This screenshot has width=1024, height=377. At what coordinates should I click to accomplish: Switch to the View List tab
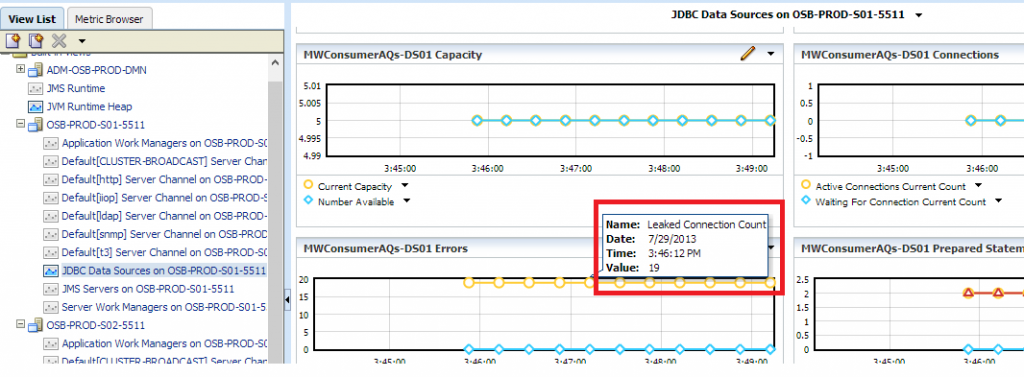pos(33,19)
